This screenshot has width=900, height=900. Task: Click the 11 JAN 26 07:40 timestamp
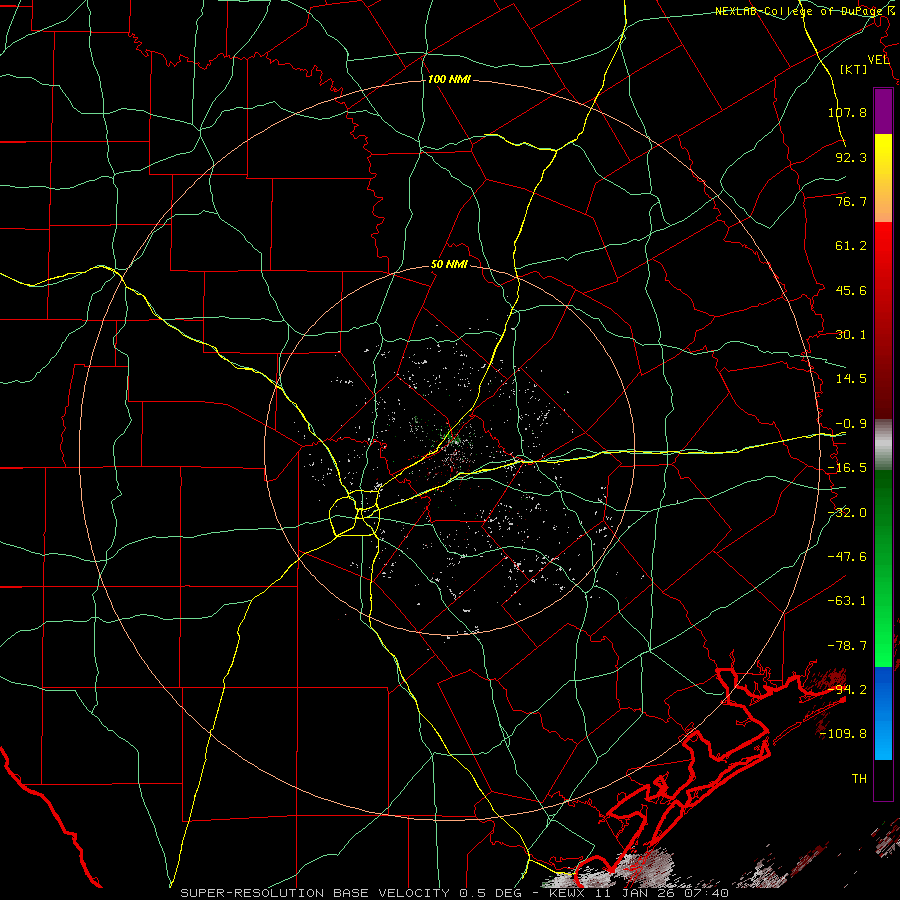point(660,893)
